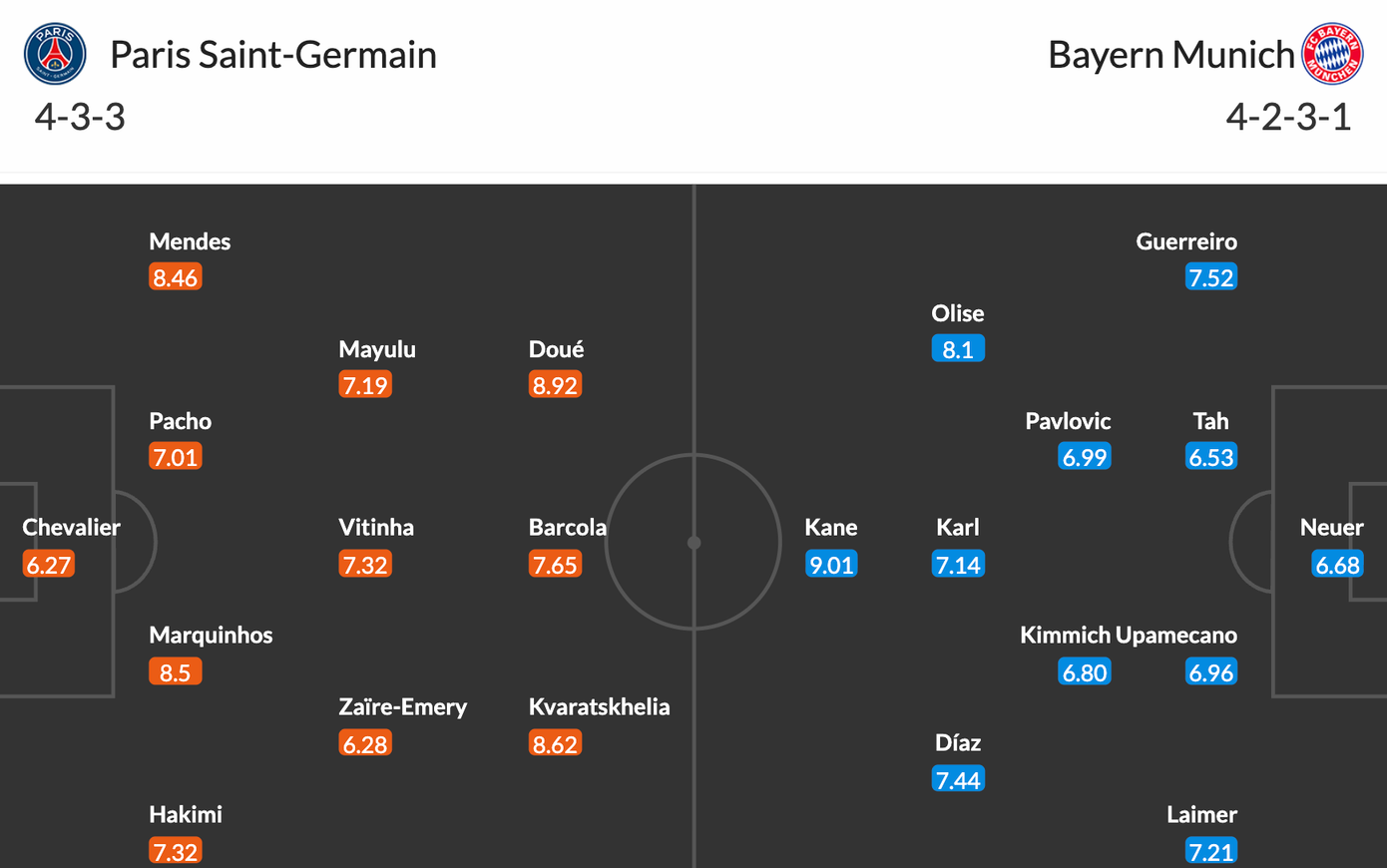Screen dimensions: 1387x868
Task: Open the Paris Saint-Germain team link
Action: point(272,55)
